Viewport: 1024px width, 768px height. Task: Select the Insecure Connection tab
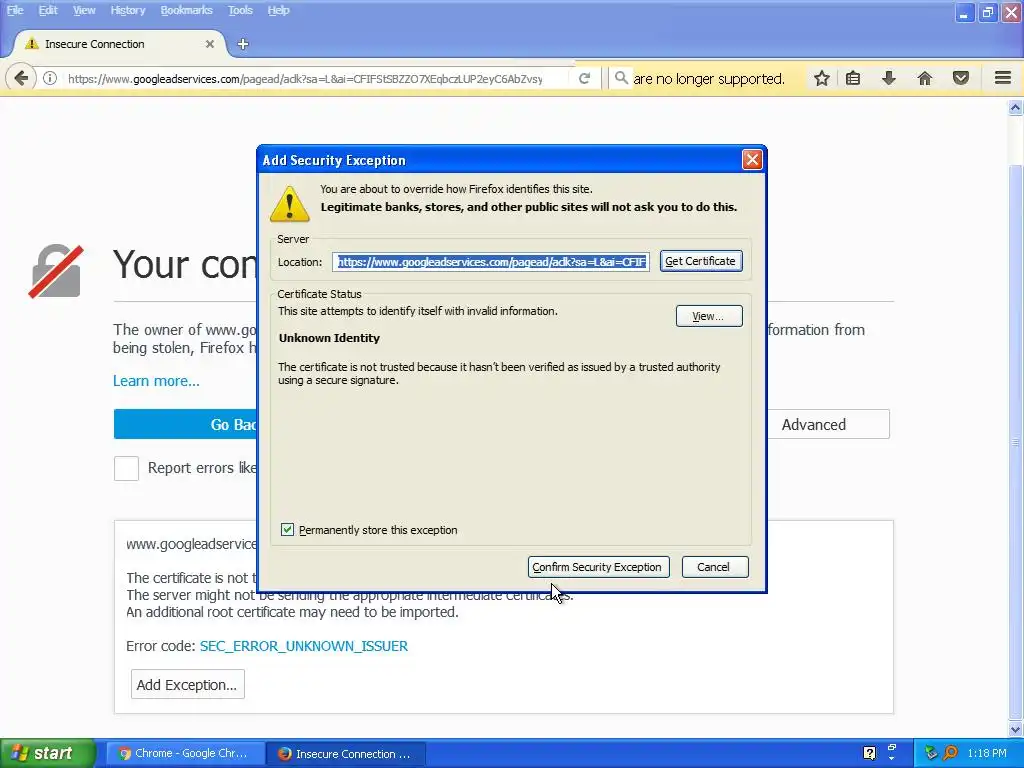coord(119,44)
